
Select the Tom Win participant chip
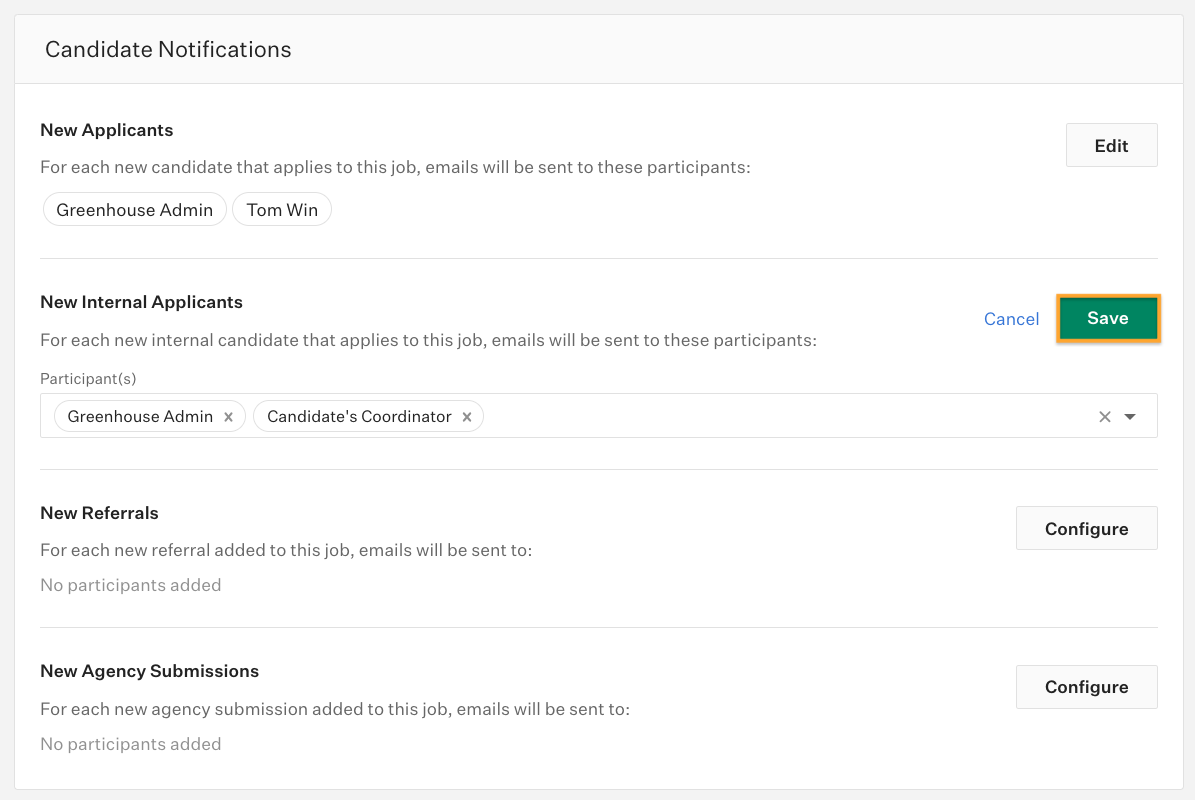point(282,210)
